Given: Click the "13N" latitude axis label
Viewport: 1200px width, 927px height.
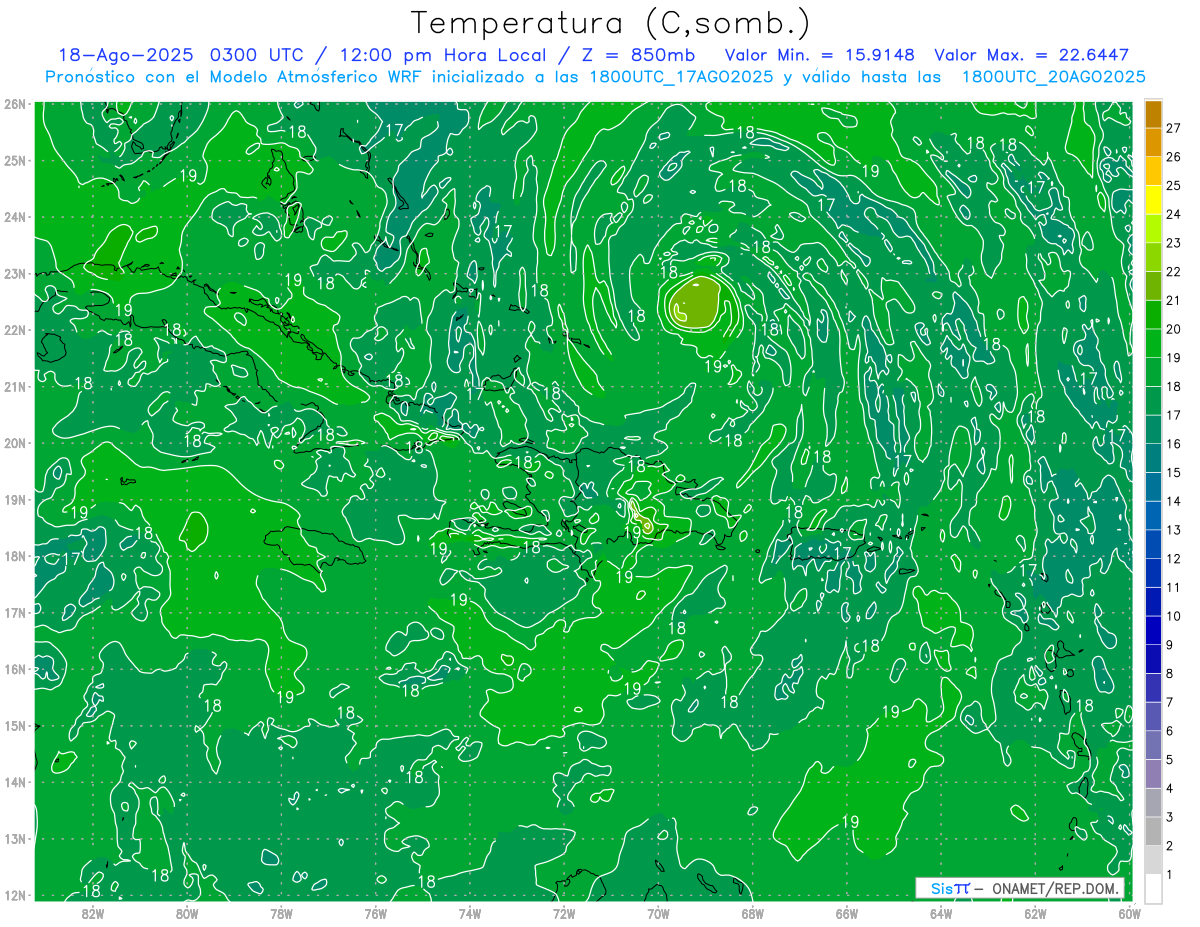Looking at the screenshot, I should [15, 838].
